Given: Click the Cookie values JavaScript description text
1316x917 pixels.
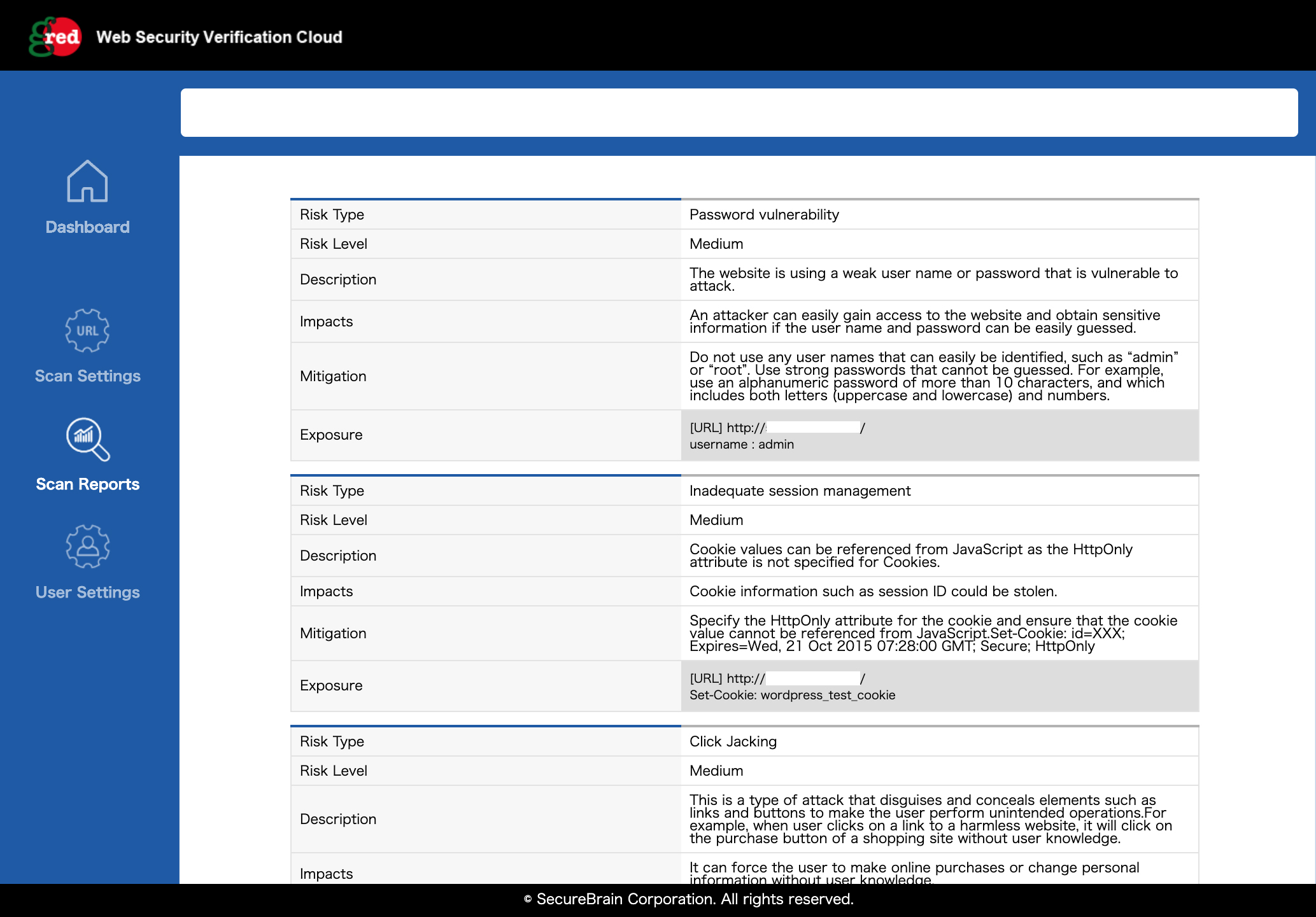Looking at the screenshot, I should tap(911, 556).
